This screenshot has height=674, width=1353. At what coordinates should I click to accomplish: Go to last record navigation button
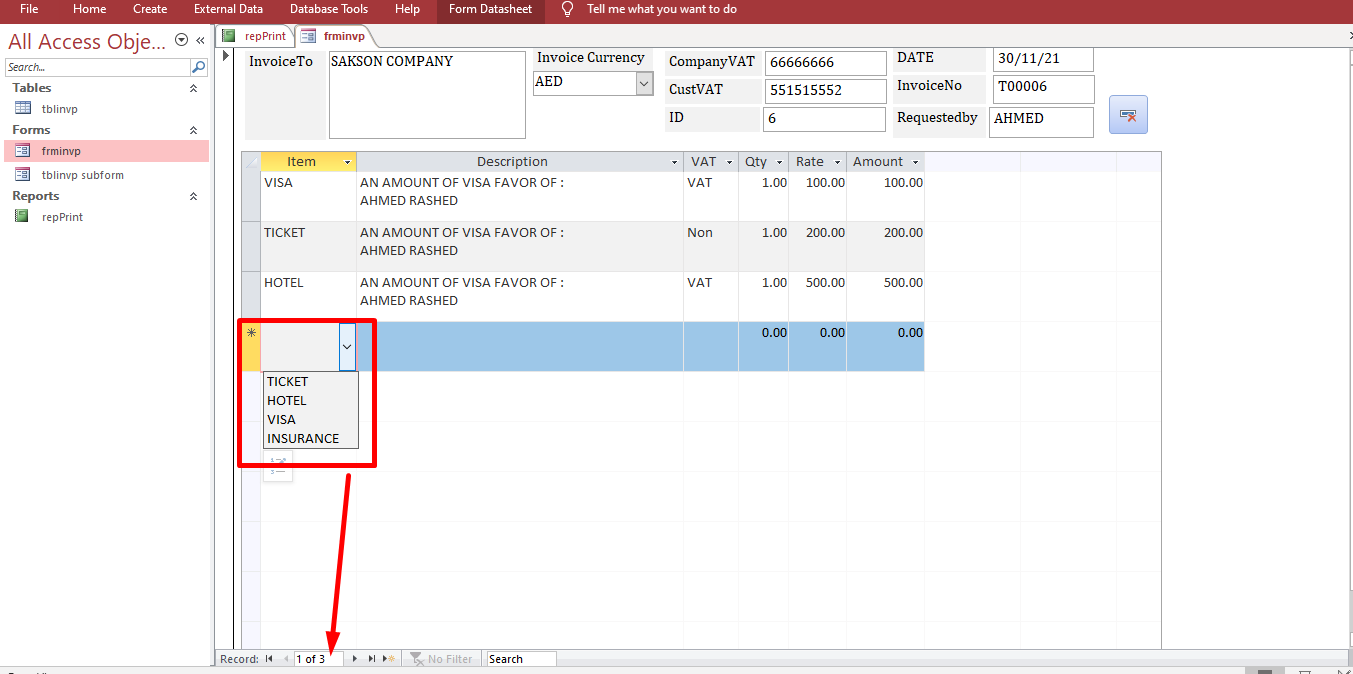click(371, 659)
